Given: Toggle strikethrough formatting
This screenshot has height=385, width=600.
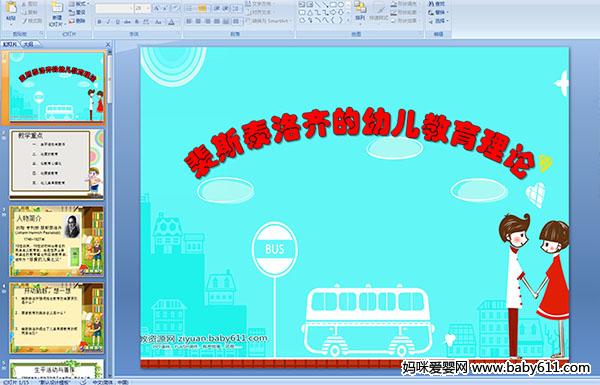Looking at the screenshot, I should [127, 22].
